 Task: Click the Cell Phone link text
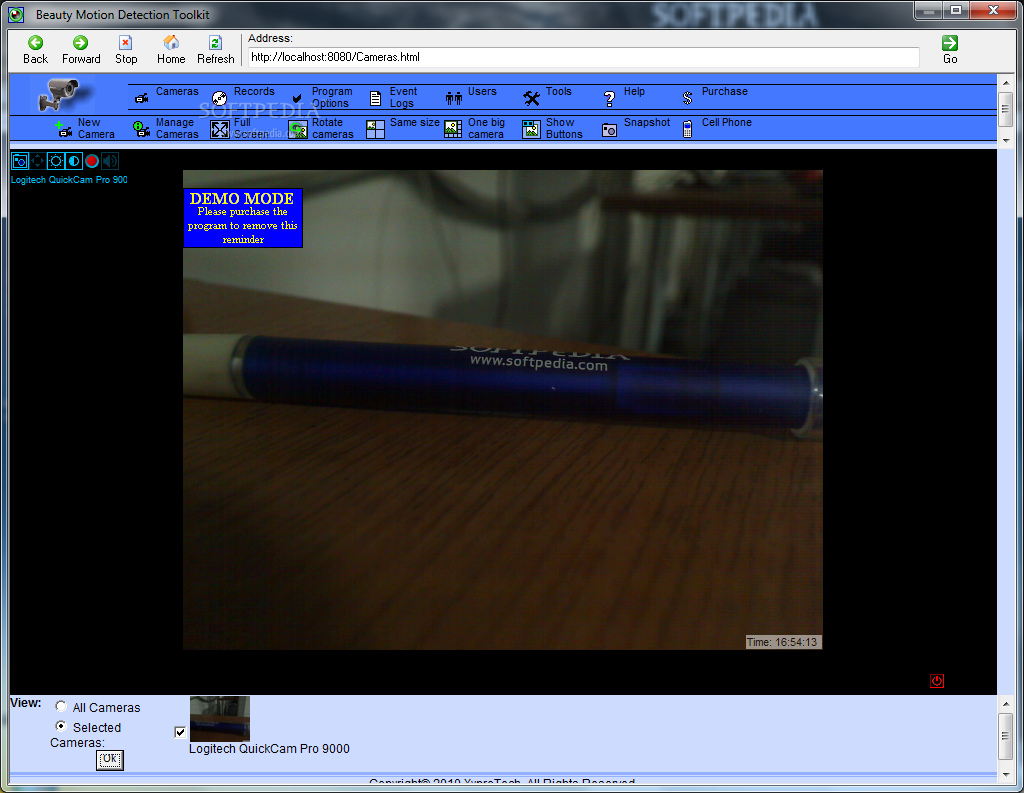tap(726, 122)
